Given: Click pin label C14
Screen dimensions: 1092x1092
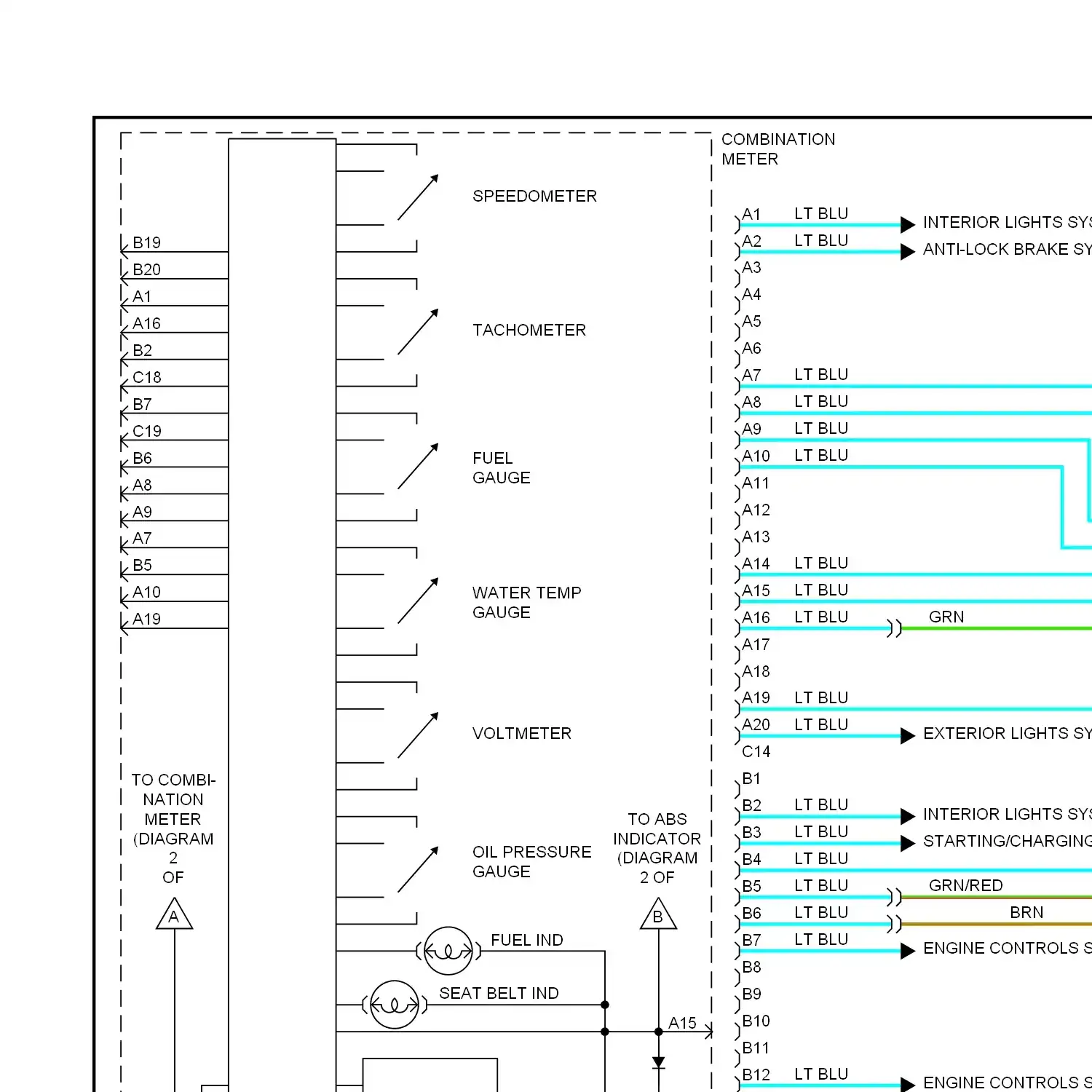Looking at the screenshot, I should coord(756,752).
